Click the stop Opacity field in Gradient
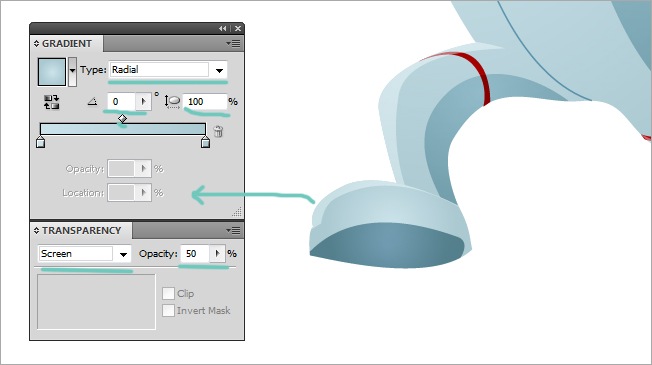 pyautogui.click(x=121, y=169)
